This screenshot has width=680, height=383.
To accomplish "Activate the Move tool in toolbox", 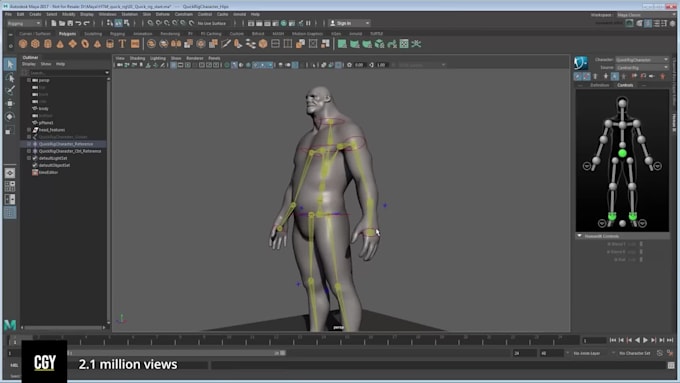I will [10, 103].
